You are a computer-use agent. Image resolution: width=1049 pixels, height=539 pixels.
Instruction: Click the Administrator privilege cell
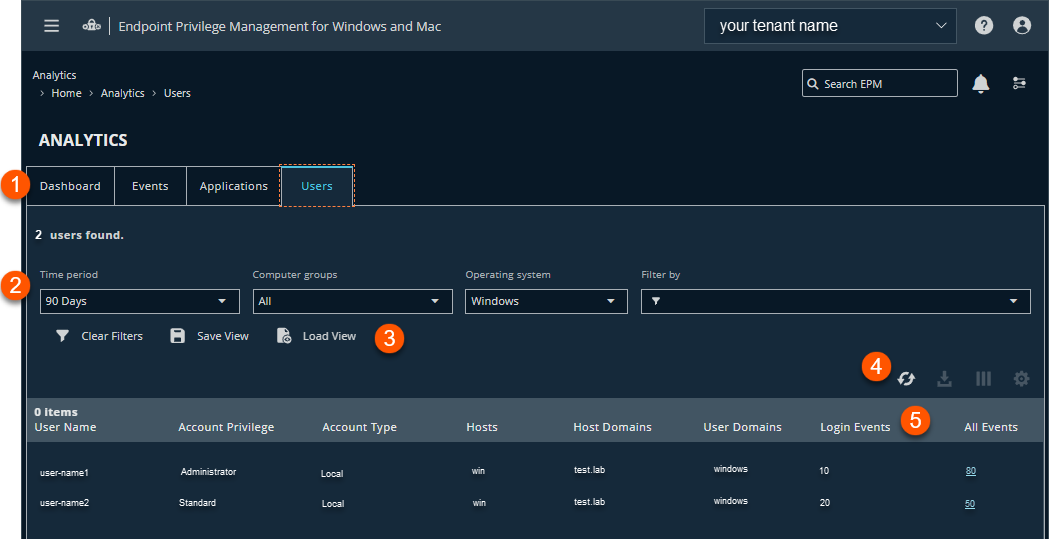click(208, 471)
